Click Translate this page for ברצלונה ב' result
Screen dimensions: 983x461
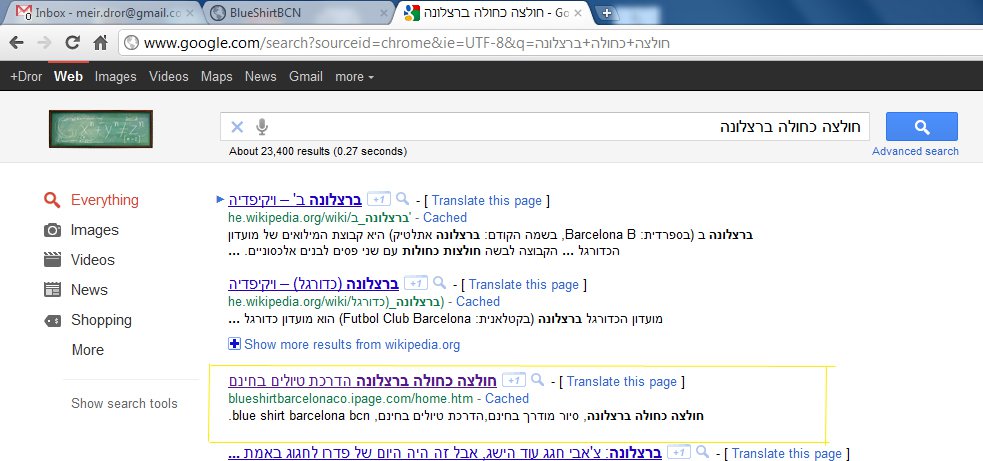486,201
